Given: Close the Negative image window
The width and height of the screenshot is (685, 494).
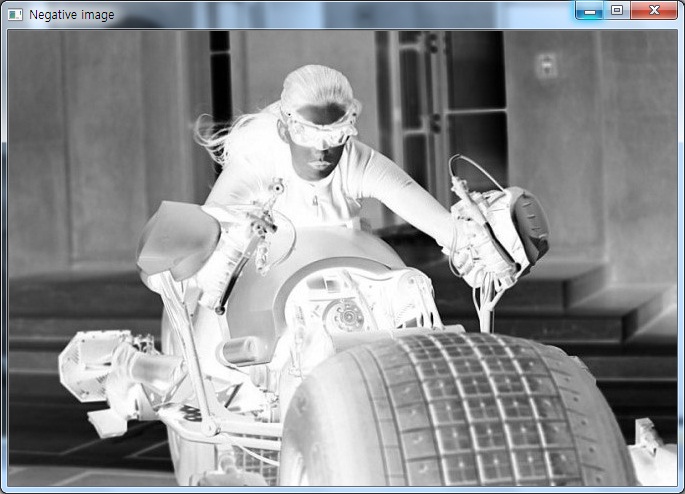Looking at the screenshot, I should (654, 10).
